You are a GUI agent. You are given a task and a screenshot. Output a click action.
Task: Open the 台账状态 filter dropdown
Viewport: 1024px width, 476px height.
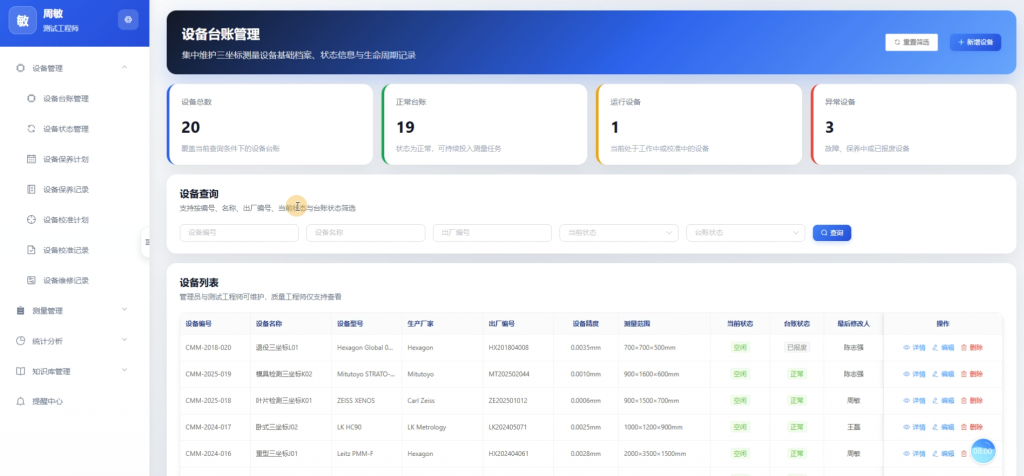(746, 232)
